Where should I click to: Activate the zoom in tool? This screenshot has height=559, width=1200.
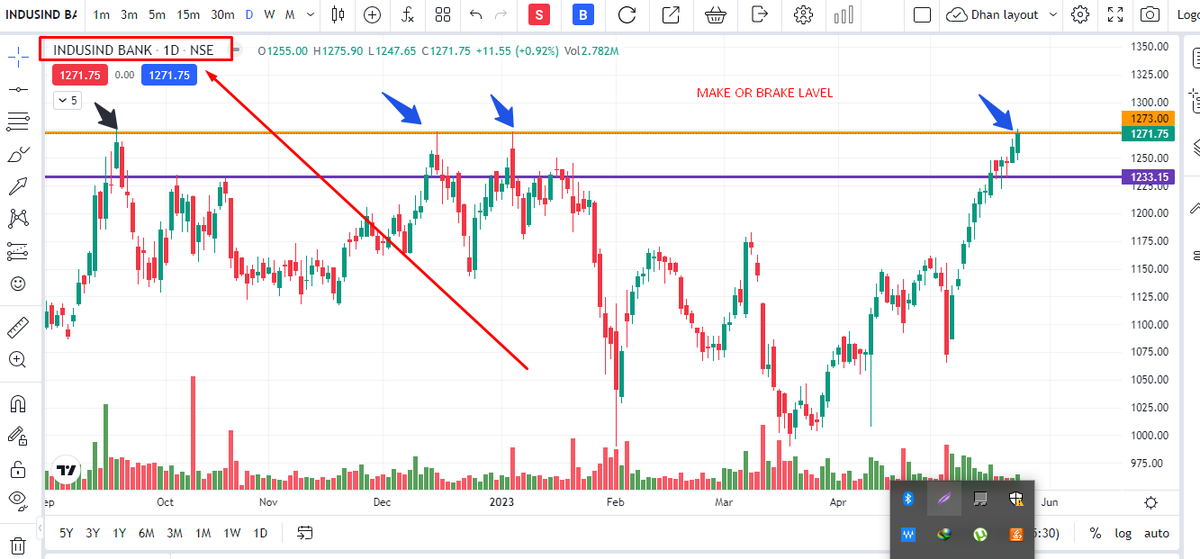click(17, 359)
